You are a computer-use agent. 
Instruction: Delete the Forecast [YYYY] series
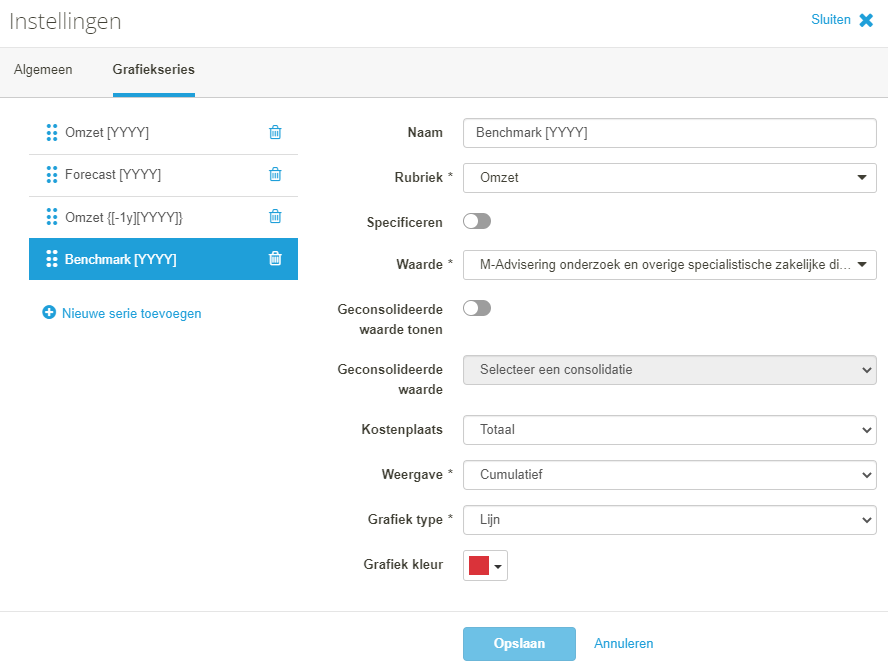click(275, 174)
